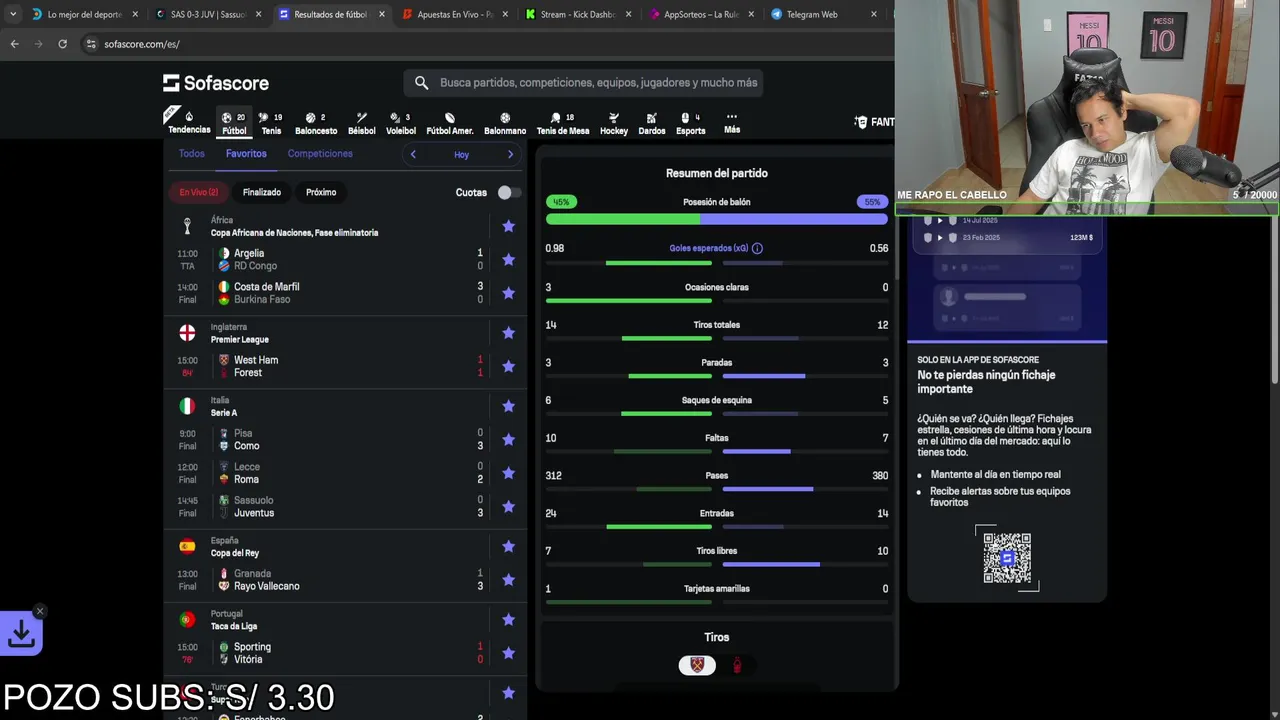Viewport: 1280px width, 720px height.
Task: Open the Más sports menu
Action: point(732,122)
